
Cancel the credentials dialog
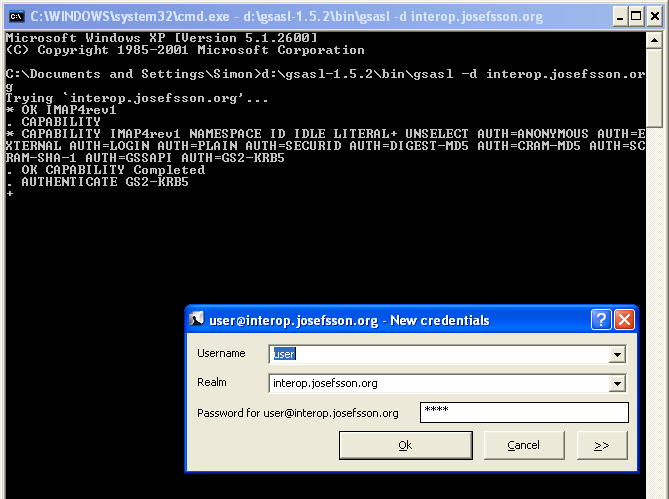point(524,445)
